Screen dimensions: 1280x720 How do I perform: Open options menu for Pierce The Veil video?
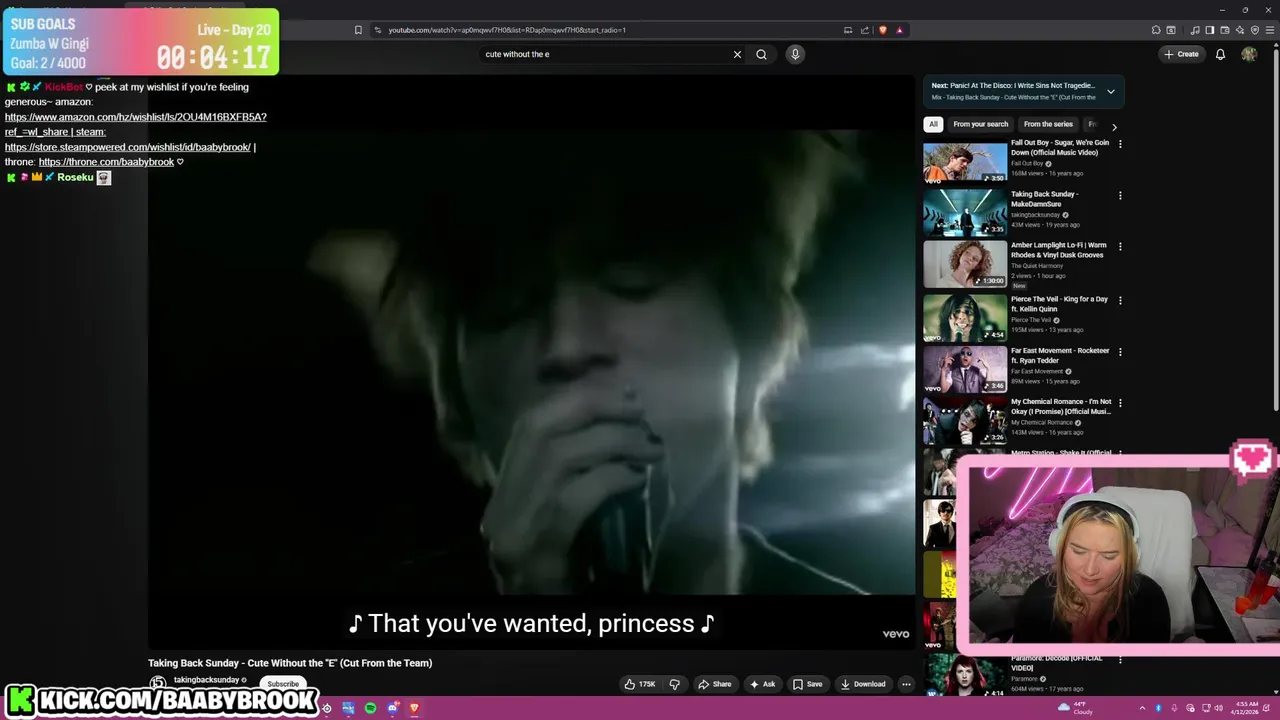pos(1120,300)
